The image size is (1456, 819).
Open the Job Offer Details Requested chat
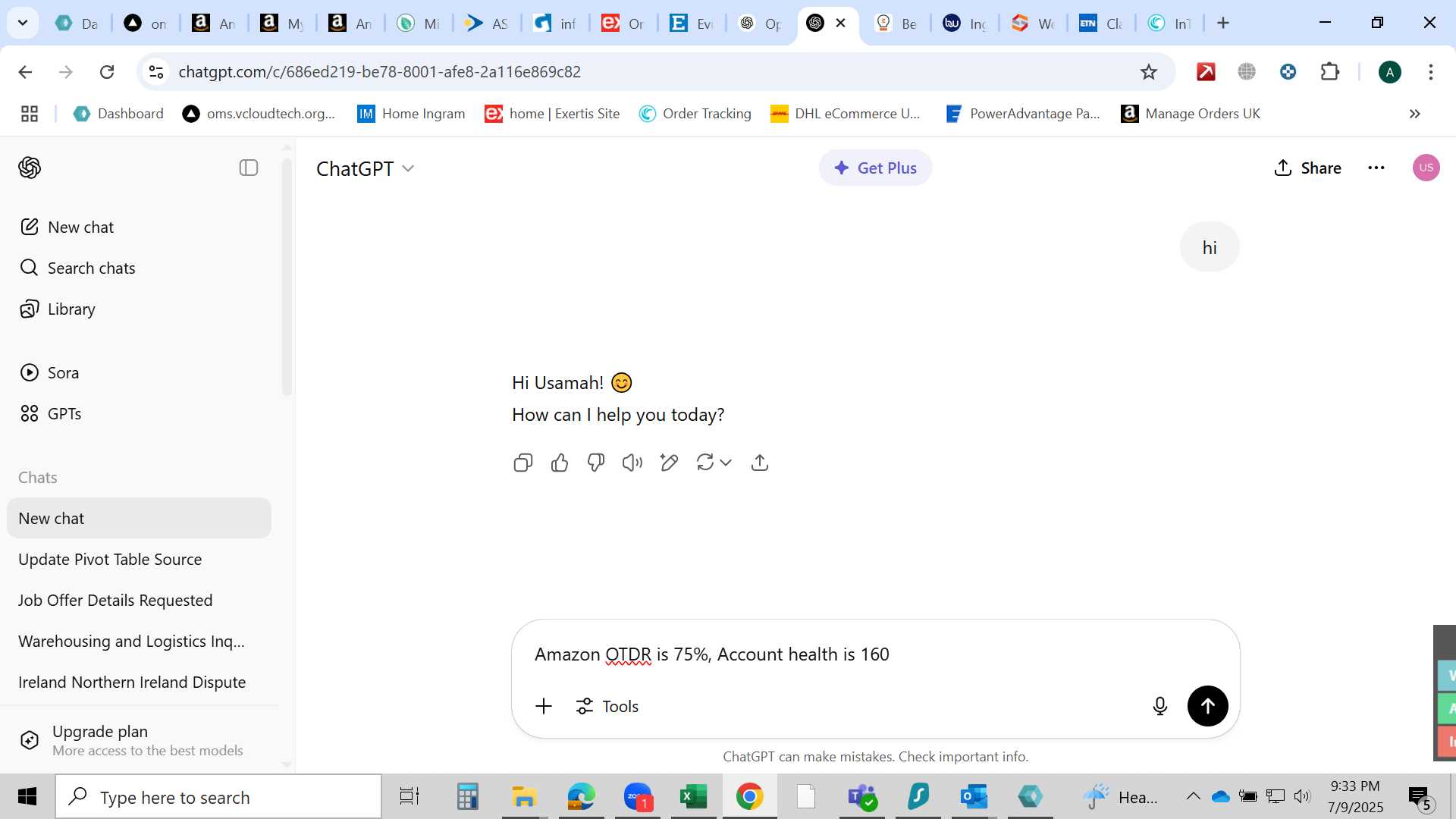pos(139,600)
